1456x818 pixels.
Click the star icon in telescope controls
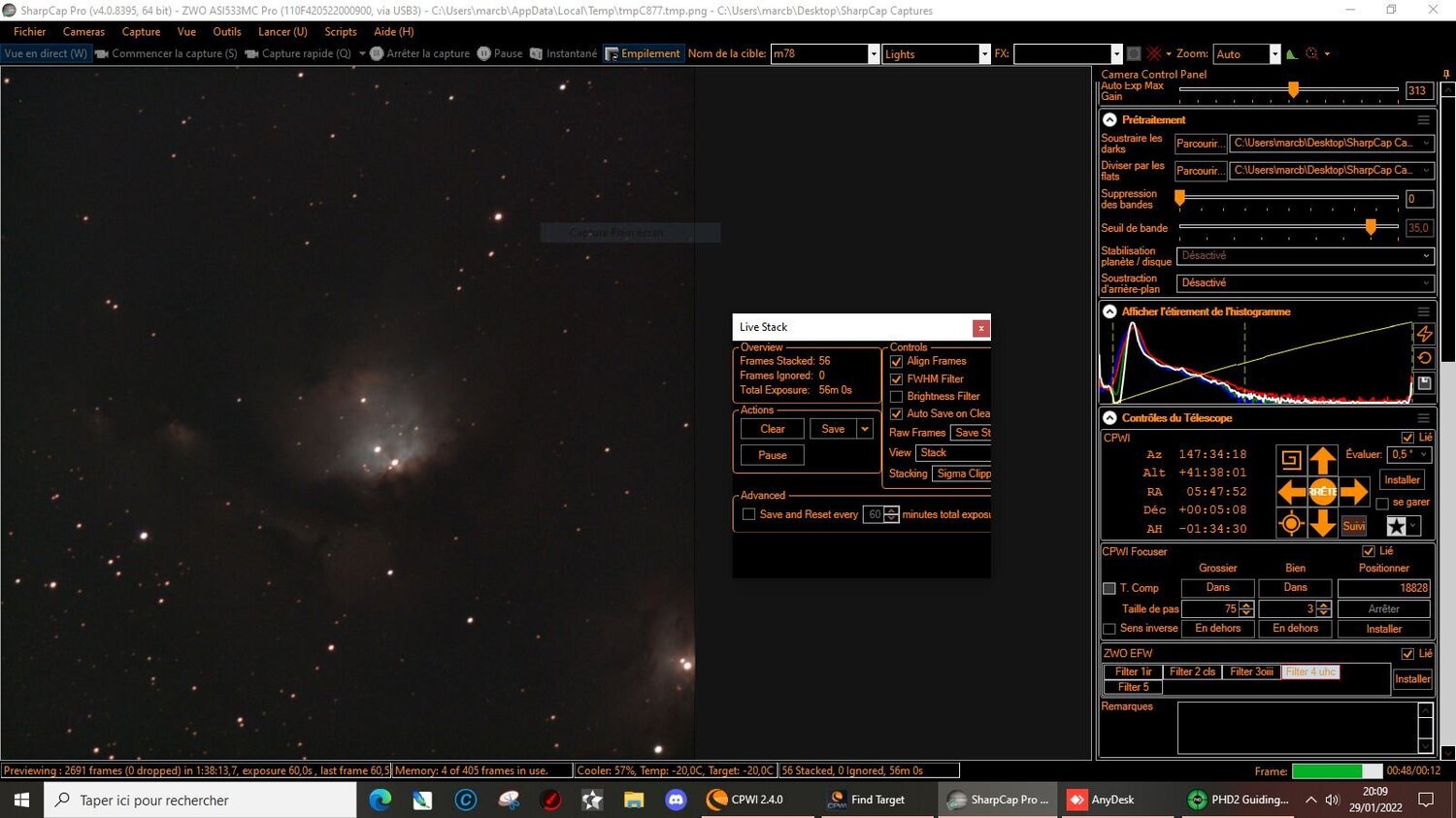point(1396,526)
